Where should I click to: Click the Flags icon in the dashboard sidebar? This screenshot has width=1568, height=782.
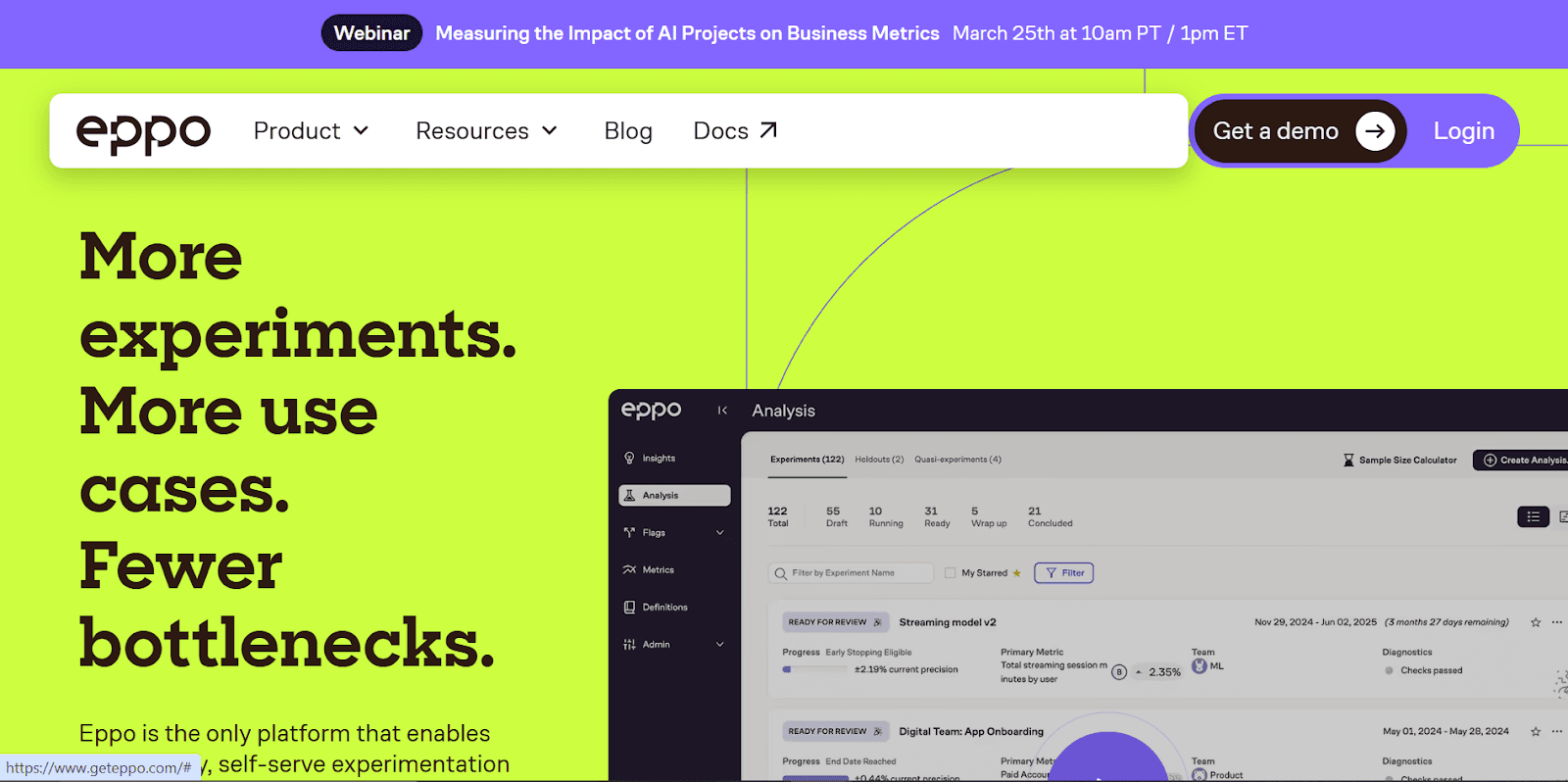click(x=629, y=532)
